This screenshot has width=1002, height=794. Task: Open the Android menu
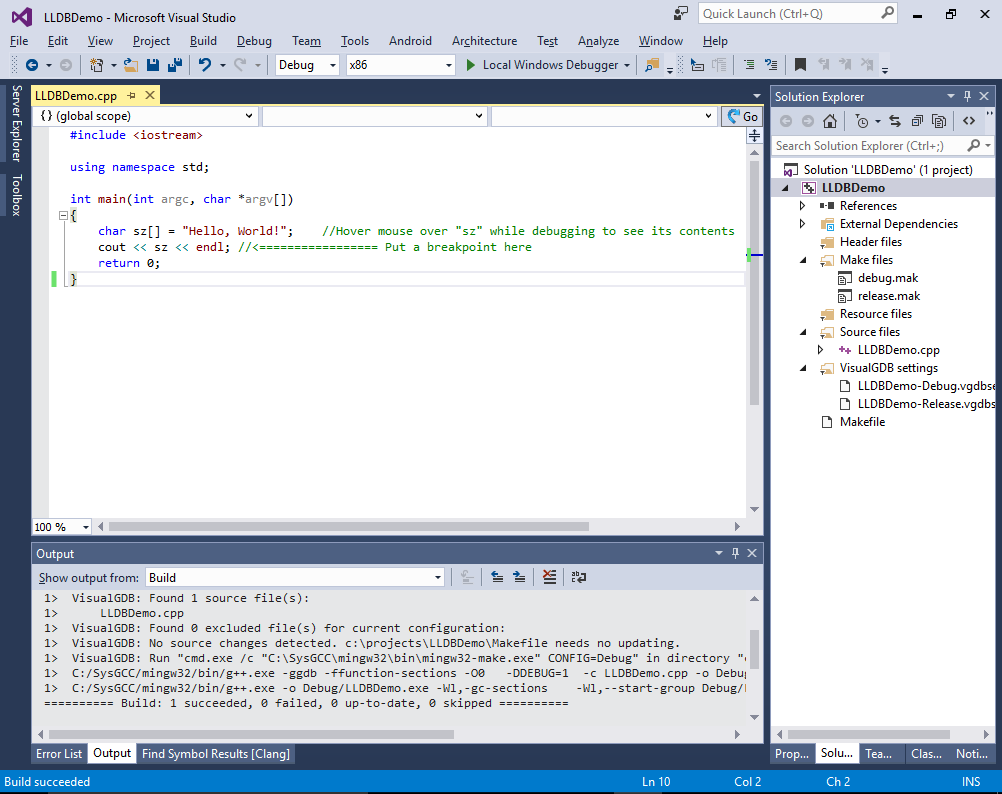coord(410,41)
